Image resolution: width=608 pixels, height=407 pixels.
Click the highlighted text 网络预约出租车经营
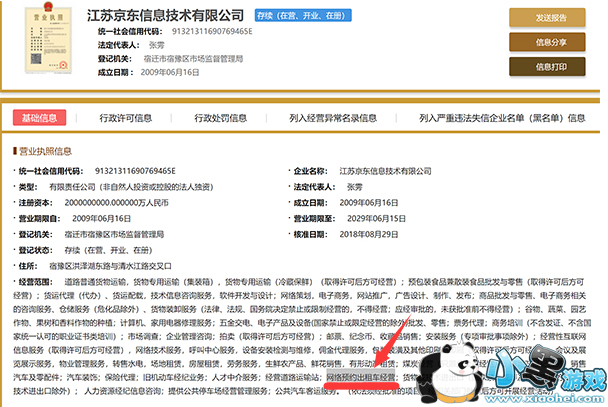361,377
